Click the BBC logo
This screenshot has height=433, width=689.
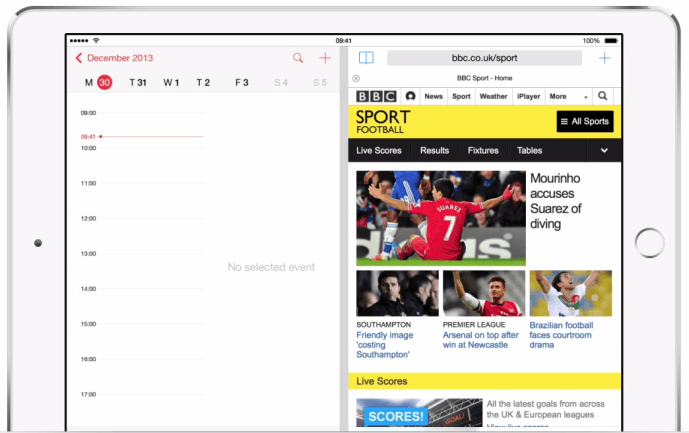coord(376,96)
